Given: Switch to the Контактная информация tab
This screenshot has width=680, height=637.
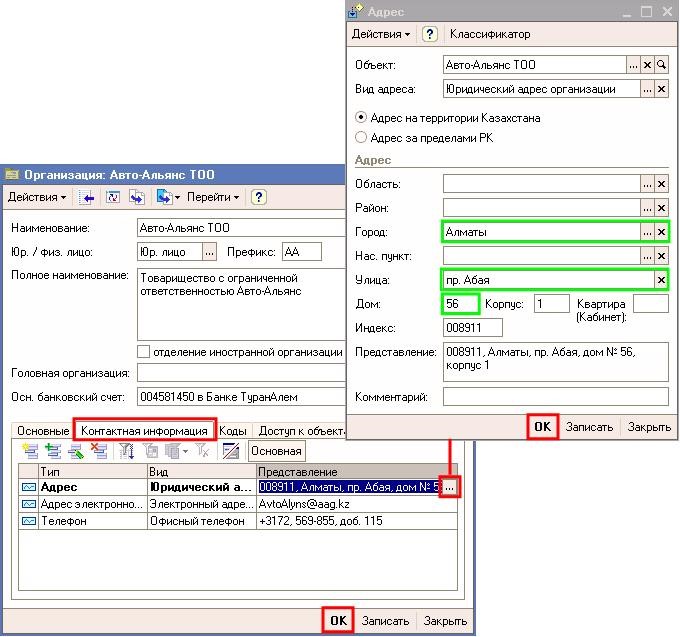Looking at the screenshot, I should click(x=144, y=431).
